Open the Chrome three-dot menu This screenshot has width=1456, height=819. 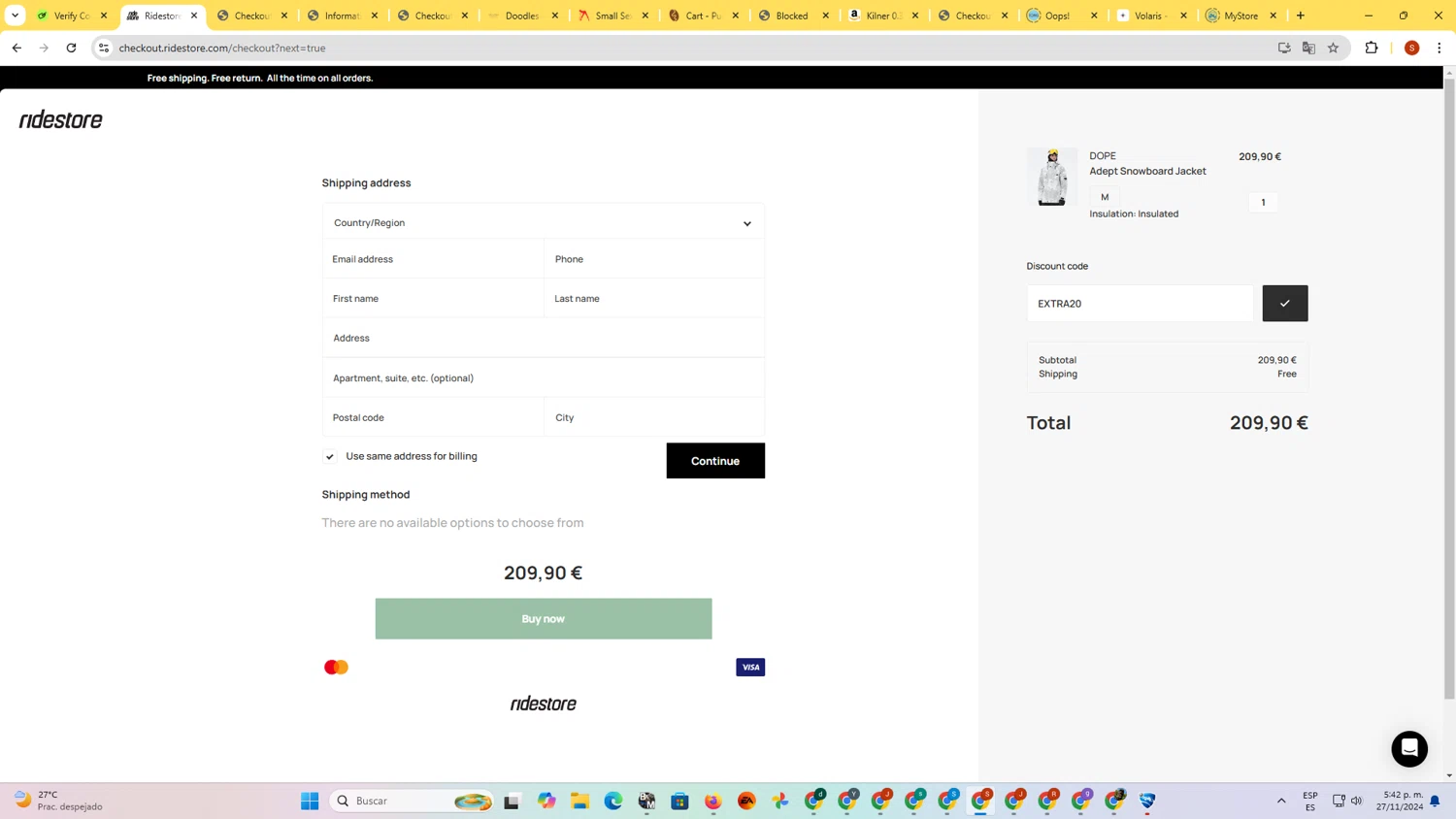1439,48
